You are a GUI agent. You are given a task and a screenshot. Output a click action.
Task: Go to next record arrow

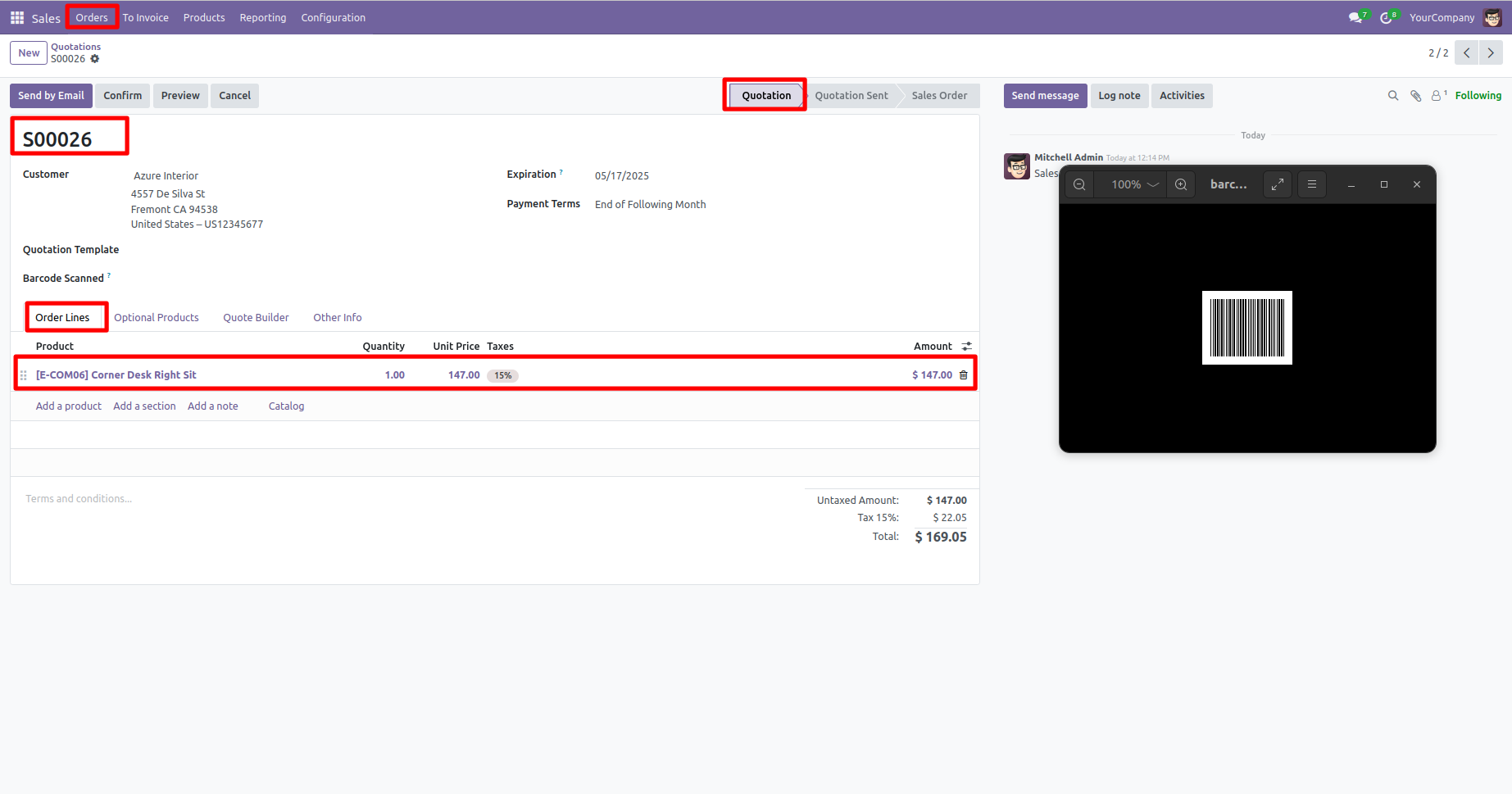(x=1491, y=52)
